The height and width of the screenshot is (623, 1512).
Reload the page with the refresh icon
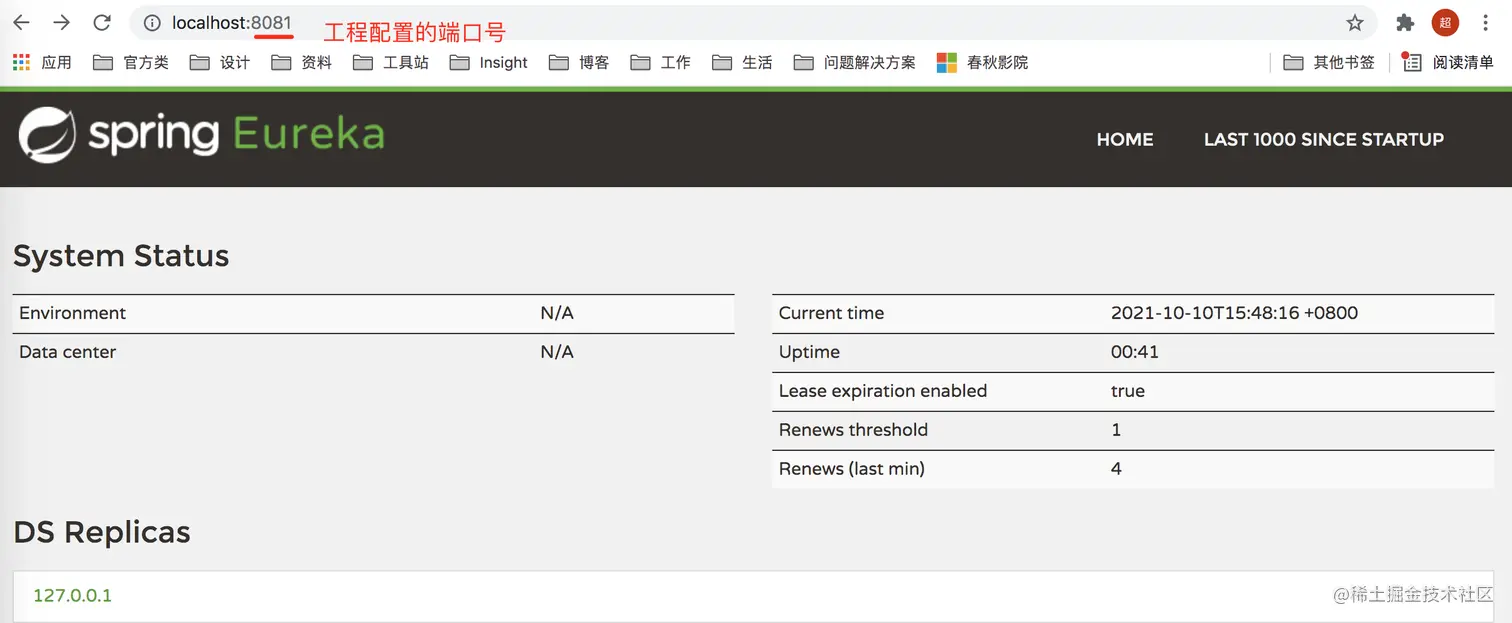(101, 22)
